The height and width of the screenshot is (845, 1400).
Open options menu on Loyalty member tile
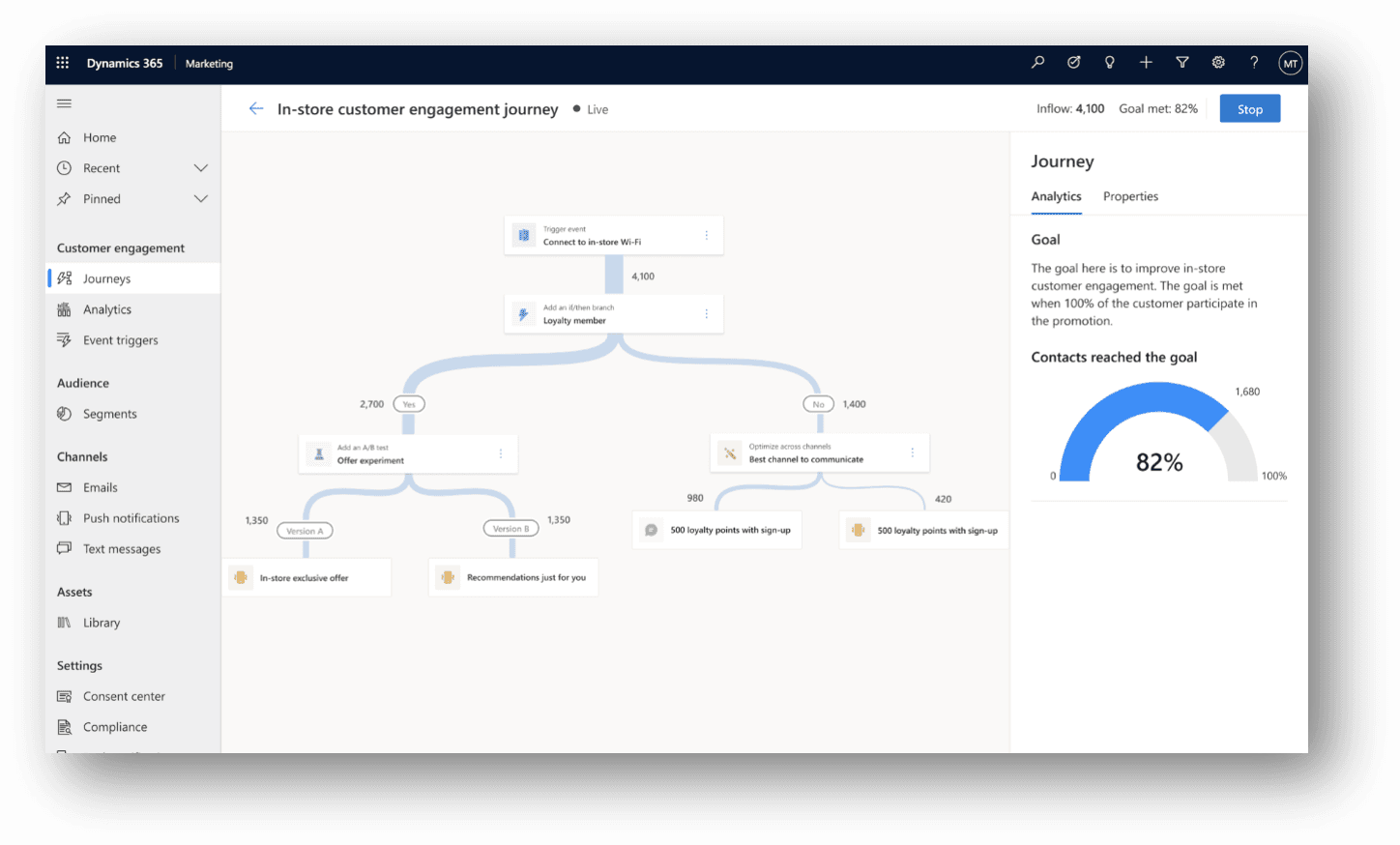(x=707, y=314)
